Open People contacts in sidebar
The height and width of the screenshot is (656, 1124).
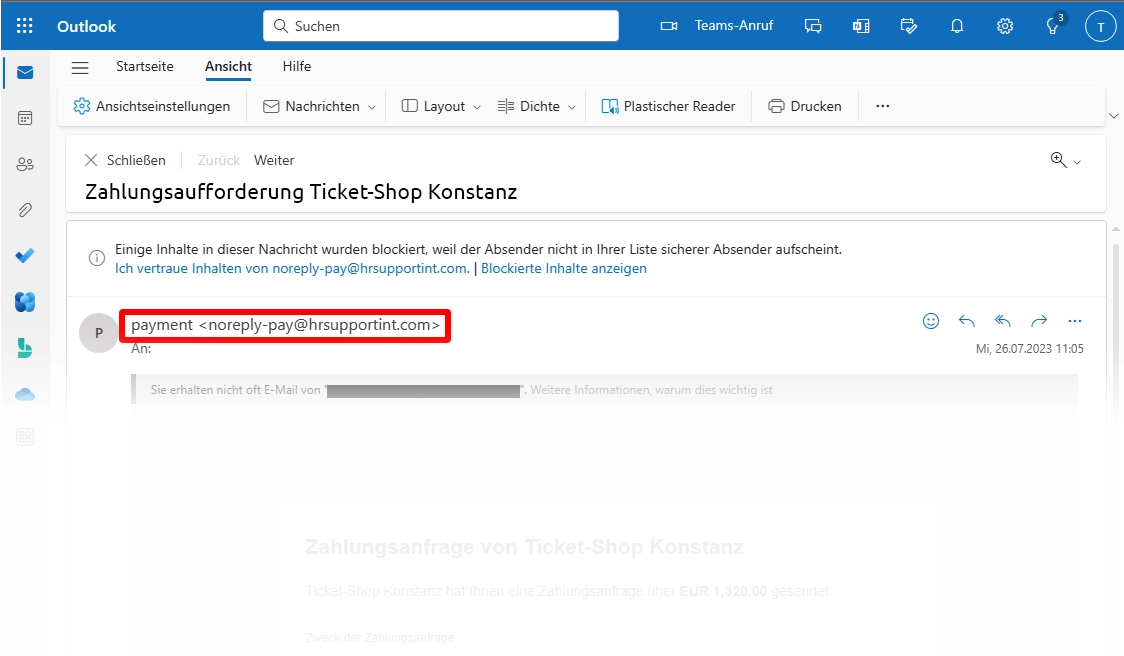pyautogui.click(x=25, y=164)
